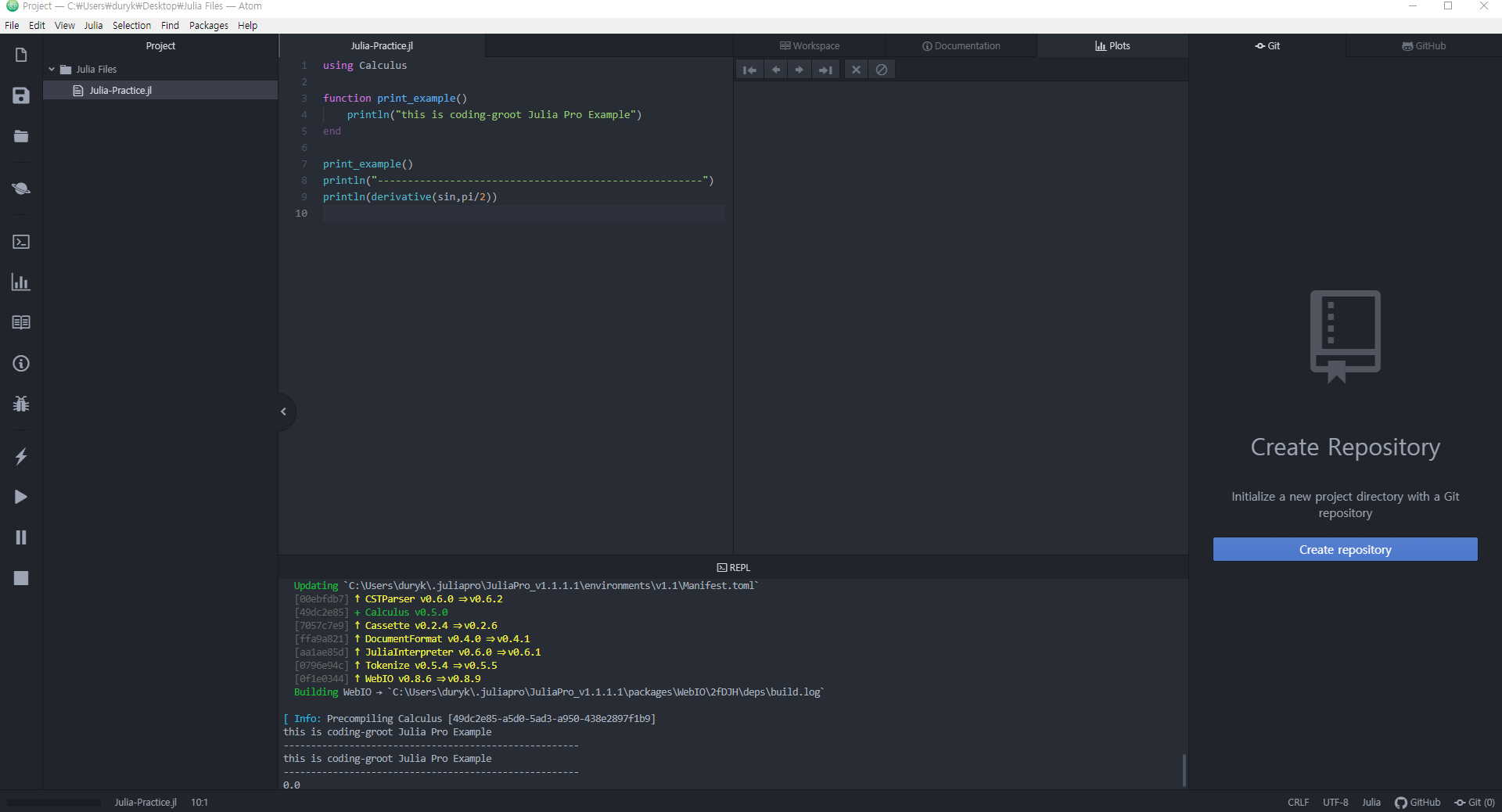Viewport: 1502px width, 812px height.
Task: Click the REPL pane scrollbar thumb
Action: coord(1184,770)
